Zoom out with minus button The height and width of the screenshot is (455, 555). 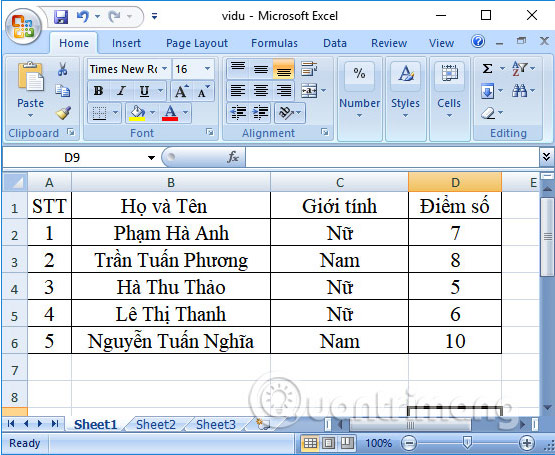(409, 443)
